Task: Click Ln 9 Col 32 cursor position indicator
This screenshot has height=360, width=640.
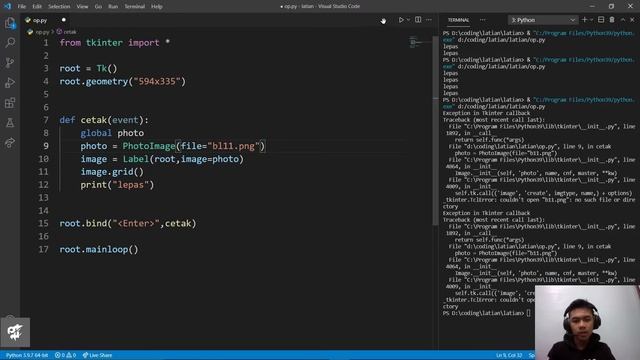Action: [509, 355]
